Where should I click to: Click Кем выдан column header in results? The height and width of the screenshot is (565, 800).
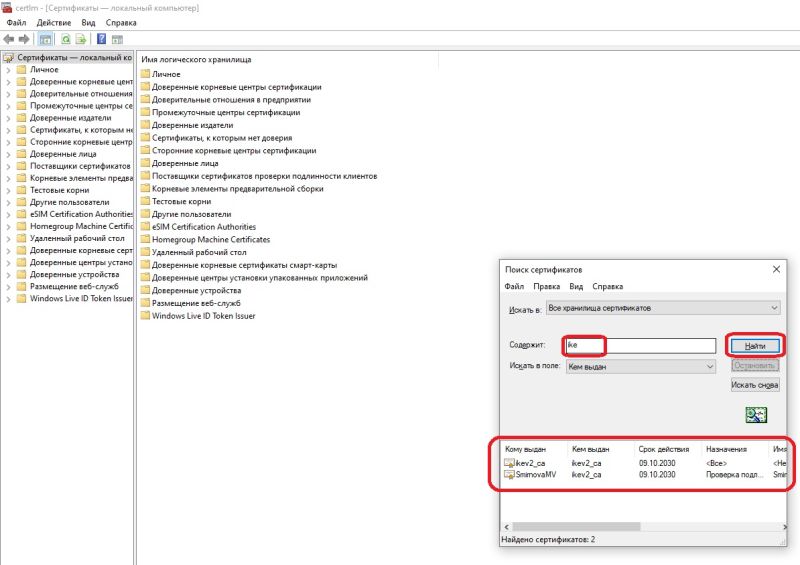[x=601, y=449]
